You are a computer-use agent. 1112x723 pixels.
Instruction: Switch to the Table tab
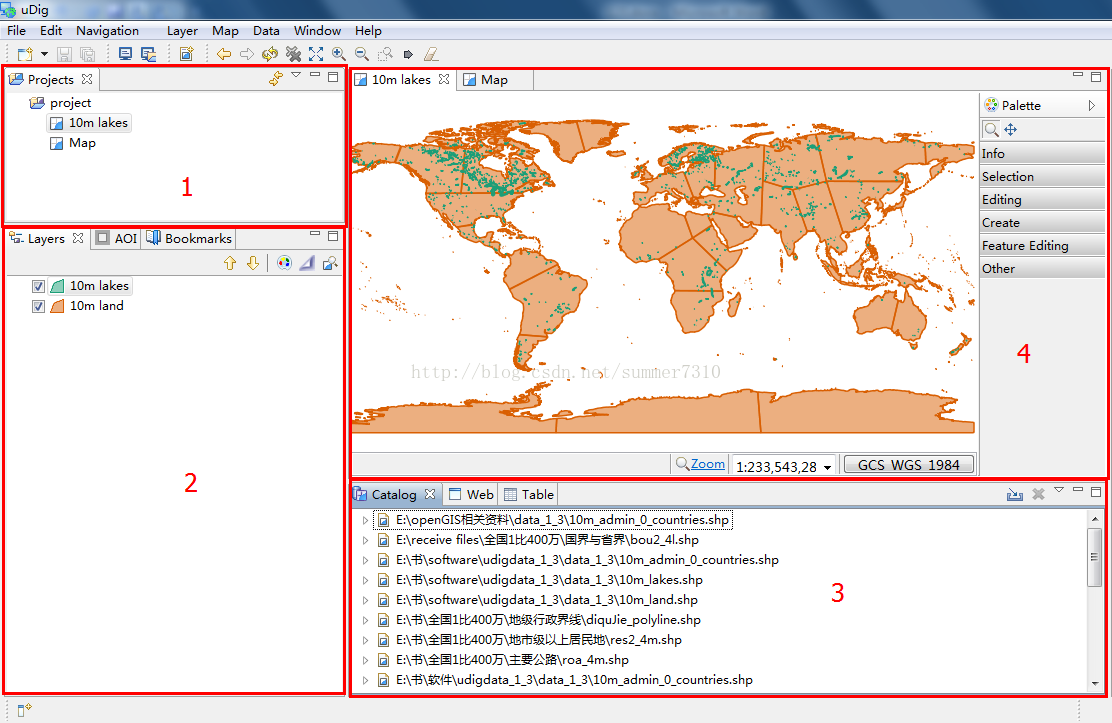pos(529,495)
